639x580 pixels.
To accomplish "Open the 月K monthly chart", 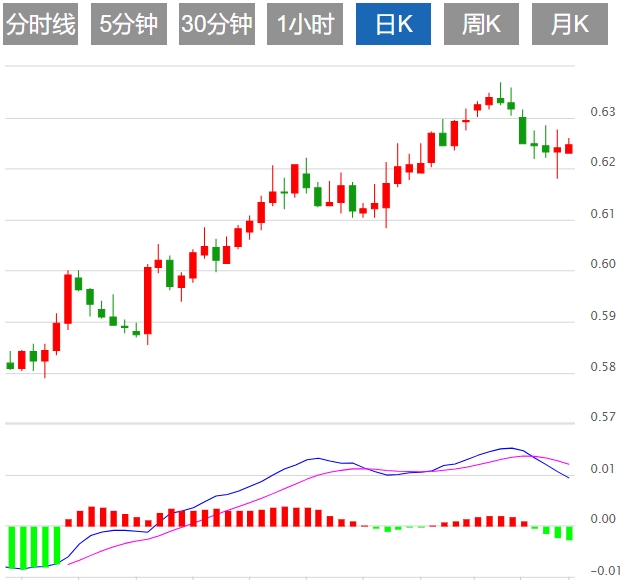I will 569,25.
